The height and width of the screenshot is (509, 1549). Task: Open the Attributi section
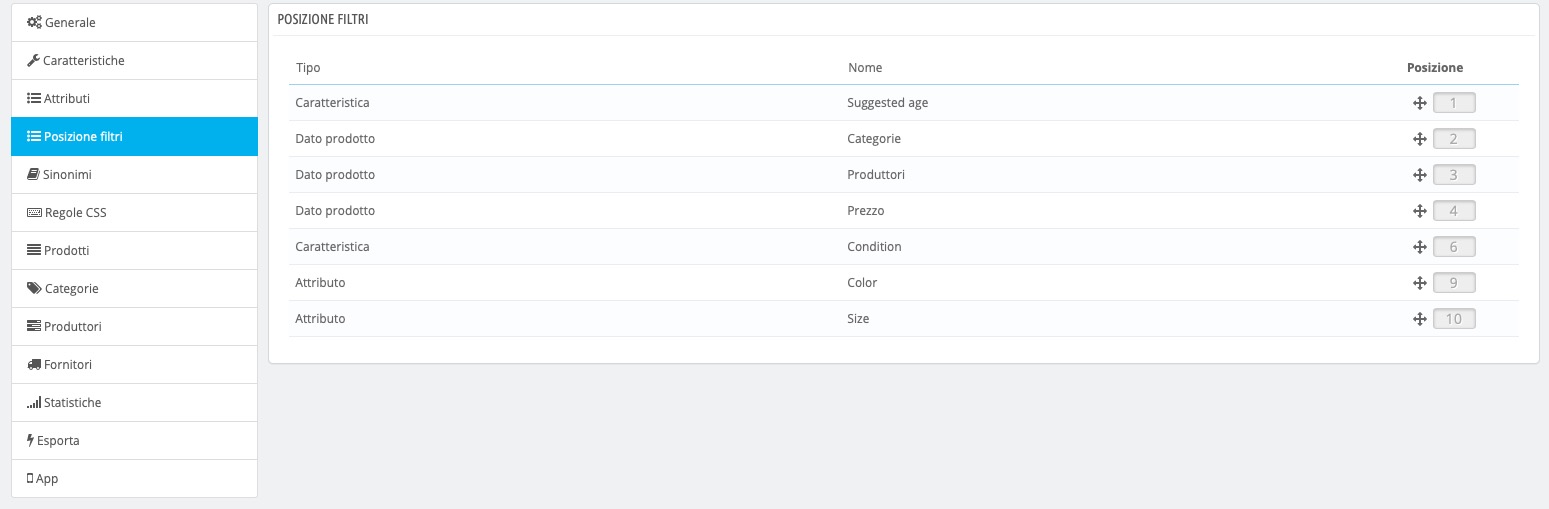coord(134,99)
